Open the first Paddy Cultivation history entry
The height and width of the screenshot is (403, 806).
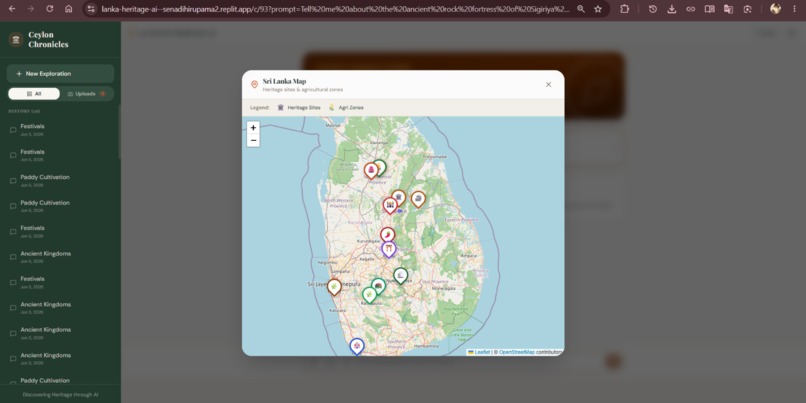point(61,180)
